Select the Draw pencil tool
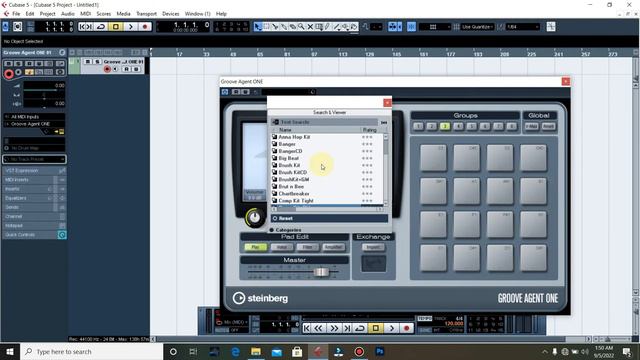 (x=327, y=27)
